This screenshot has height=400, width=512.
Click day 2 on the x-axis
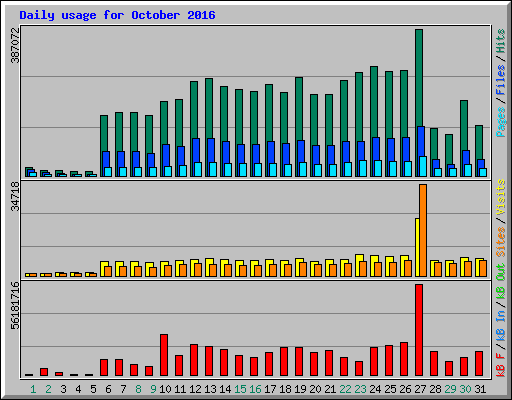coord(48,389)
